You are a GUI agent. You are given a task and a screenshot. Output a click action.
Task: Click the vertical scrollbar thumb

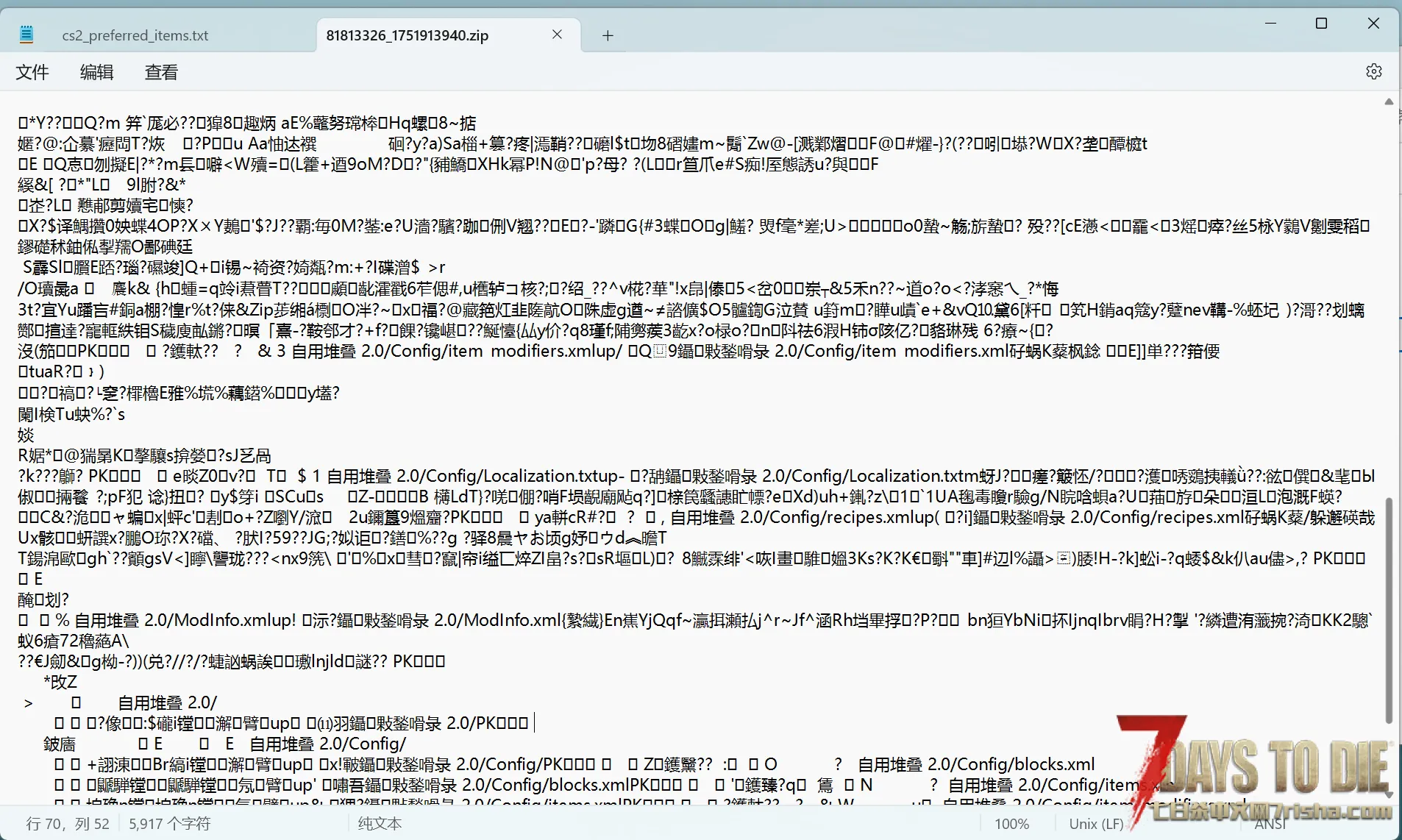(x=1389, y=611)
